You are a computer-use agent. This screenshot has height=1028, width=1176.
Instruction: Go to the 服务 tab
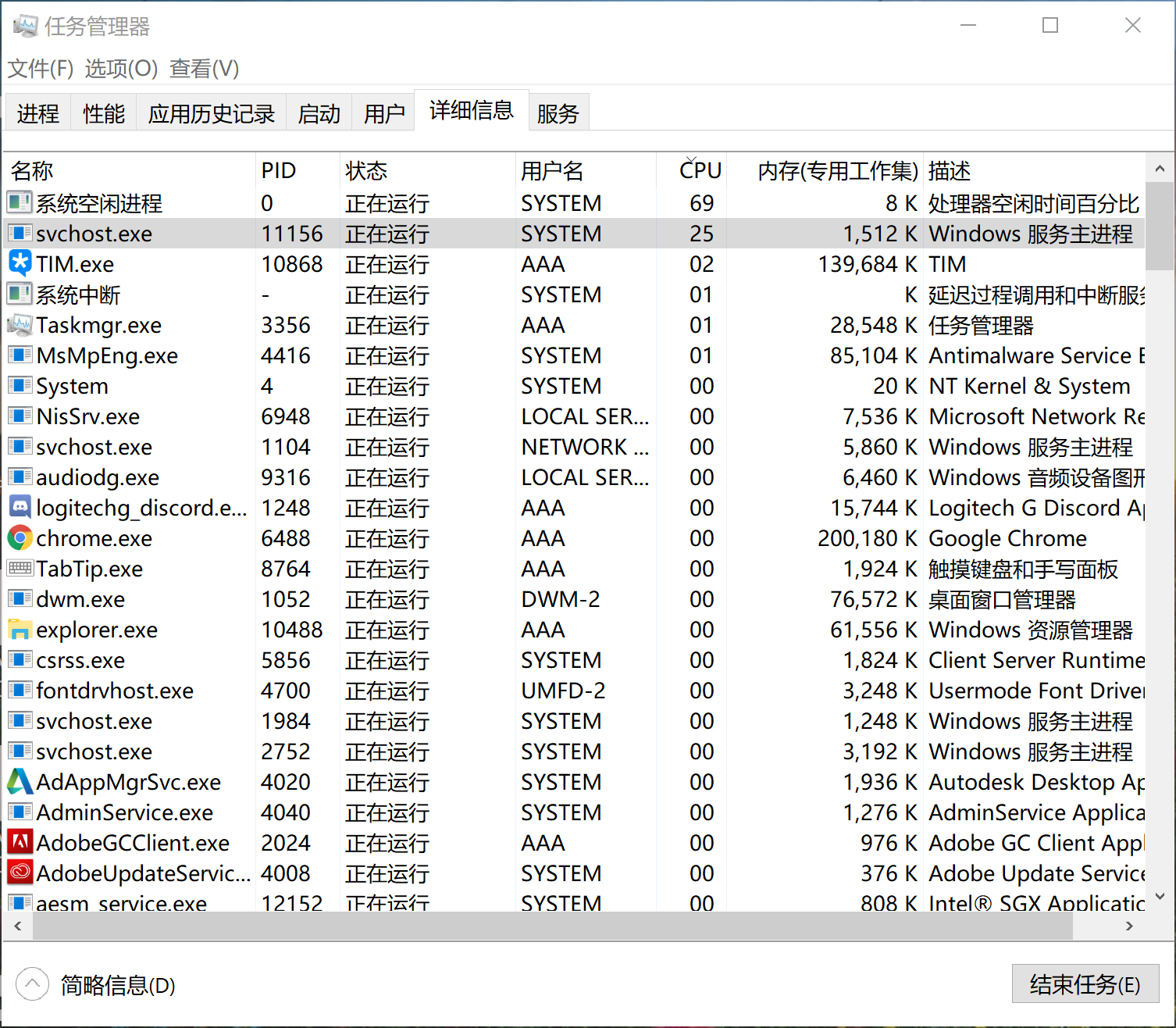558,113
